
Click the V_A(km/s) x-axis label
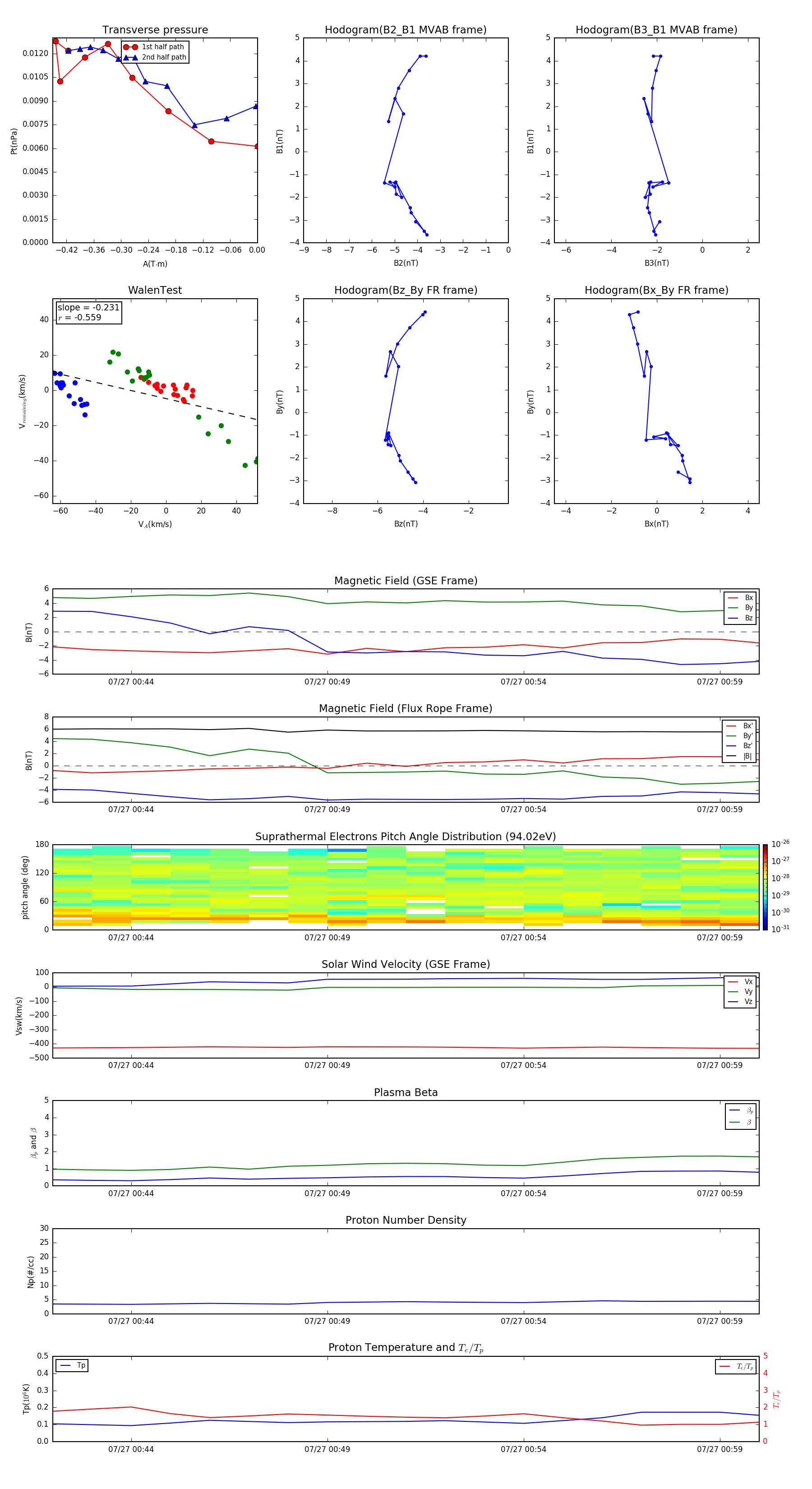click(155, 524)
